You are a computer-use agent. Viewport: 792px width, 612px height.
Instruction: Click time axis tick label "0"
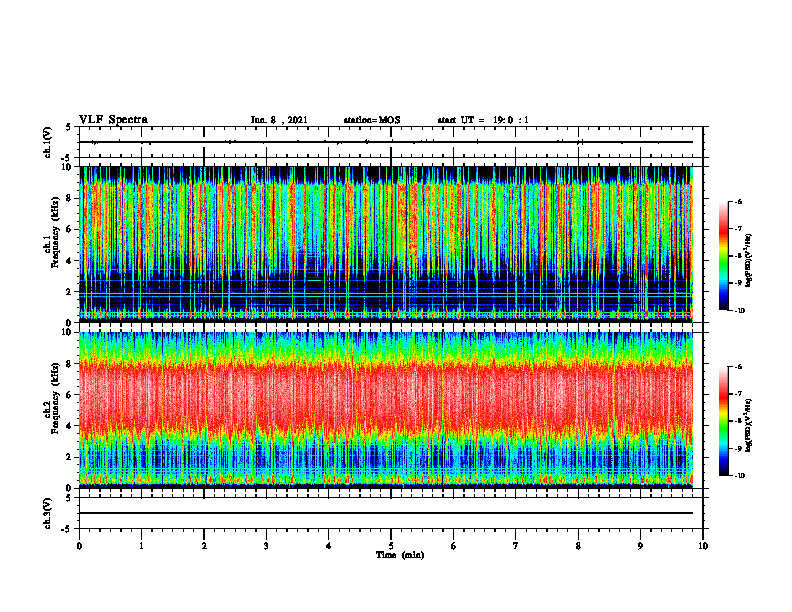click(79, 546)
